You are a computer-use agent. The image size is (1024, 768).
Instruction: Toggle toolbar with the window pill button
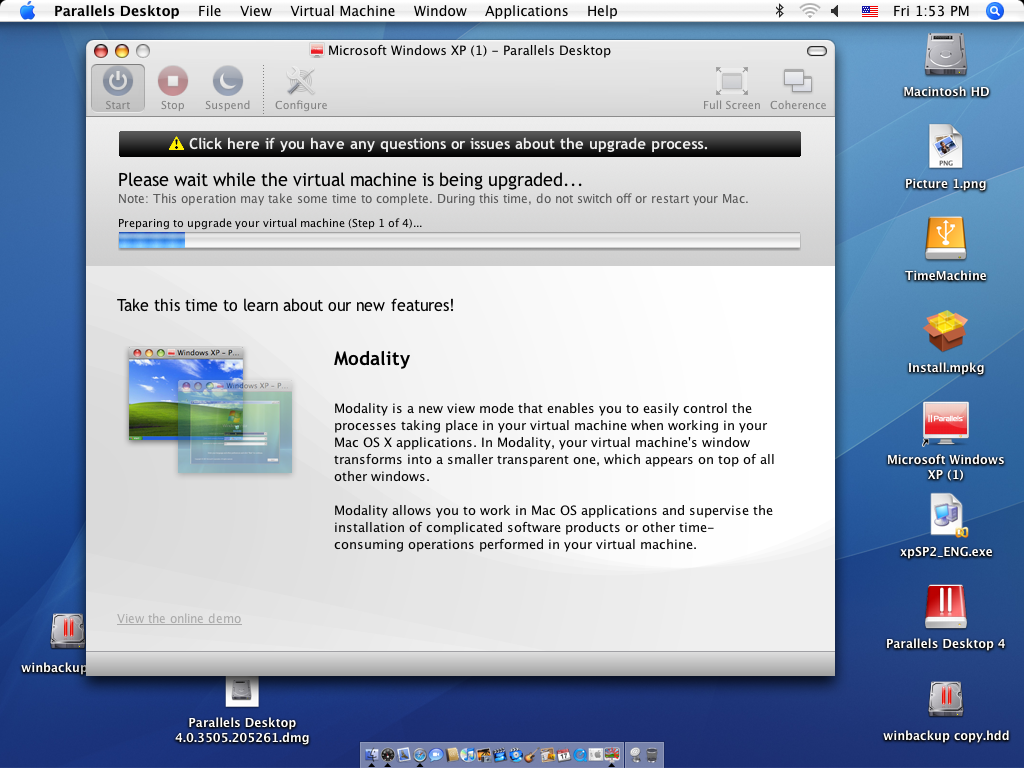(816, 51)
